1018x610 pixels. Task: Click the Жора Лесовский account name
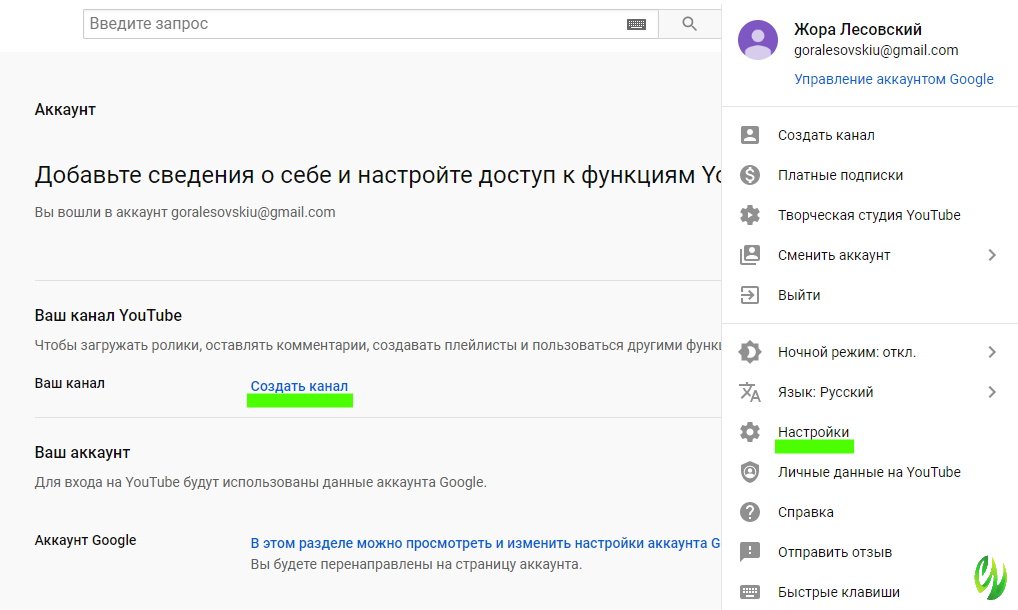[x=858, y=29]
